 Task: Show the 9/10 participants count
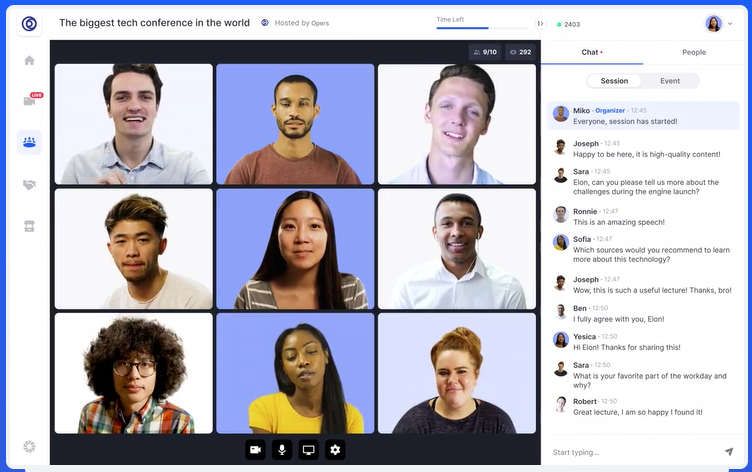coord(484,52)
